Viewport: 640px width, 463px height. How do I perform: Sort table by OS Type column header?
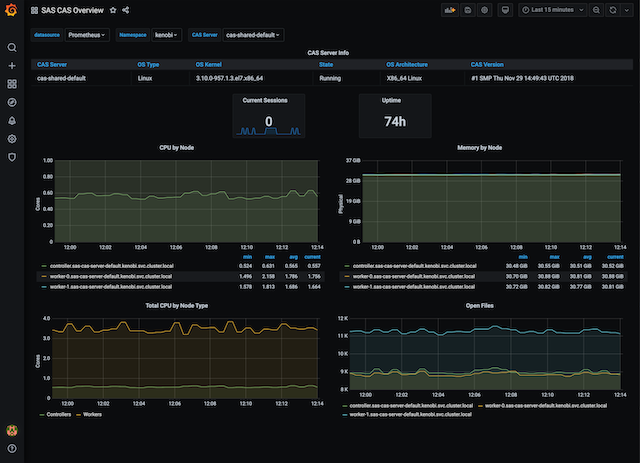point(148,65)
